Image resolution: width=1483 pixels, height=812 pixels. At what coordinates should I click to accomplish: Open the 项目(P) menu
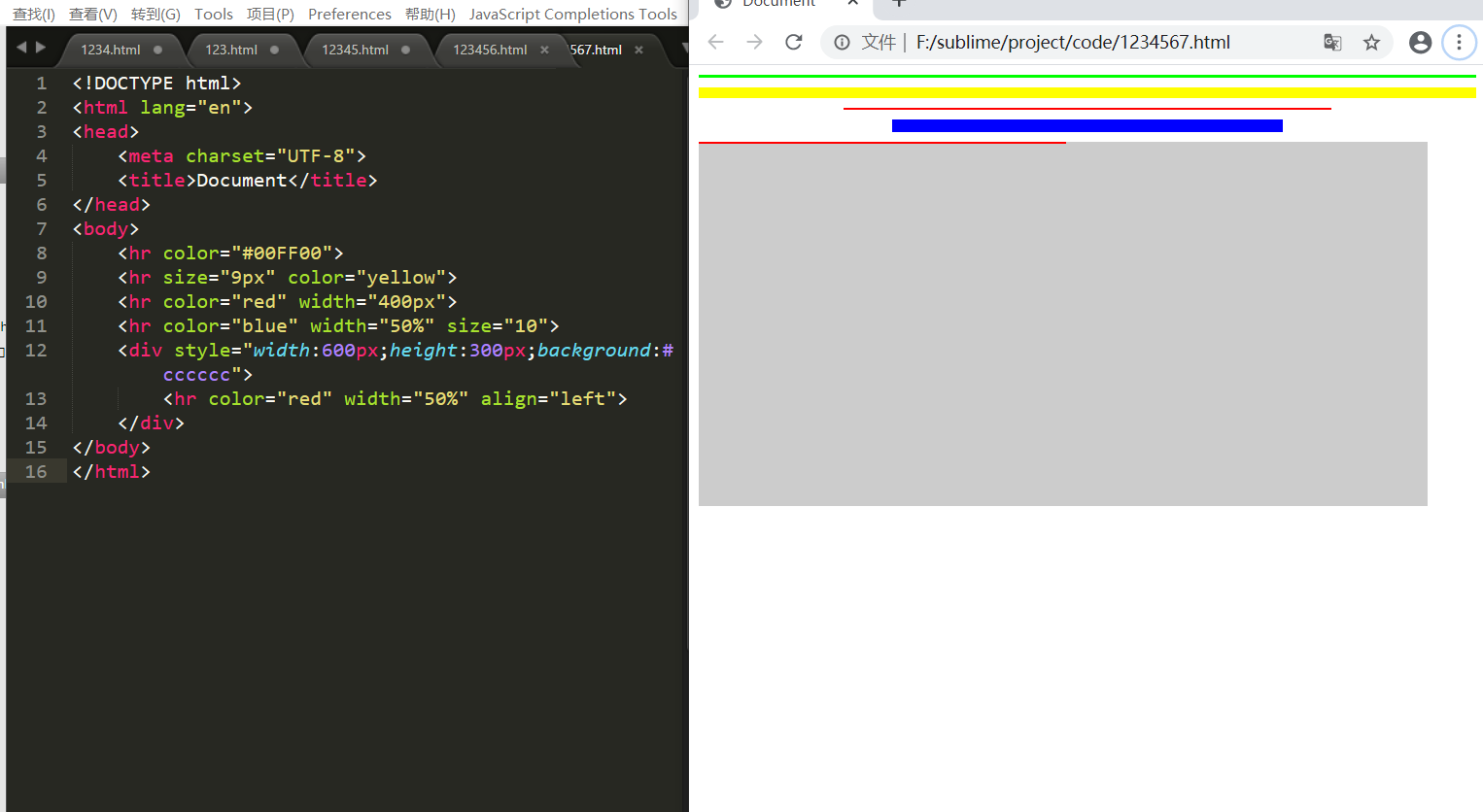[x=270, y=14]
